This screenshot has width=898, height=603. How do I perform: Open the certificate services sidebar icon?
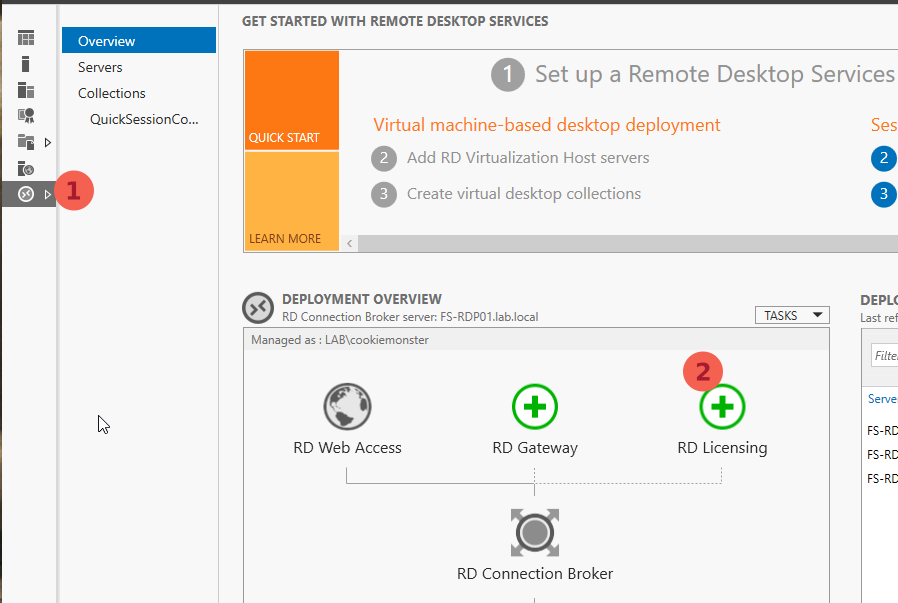click(26, 116)
